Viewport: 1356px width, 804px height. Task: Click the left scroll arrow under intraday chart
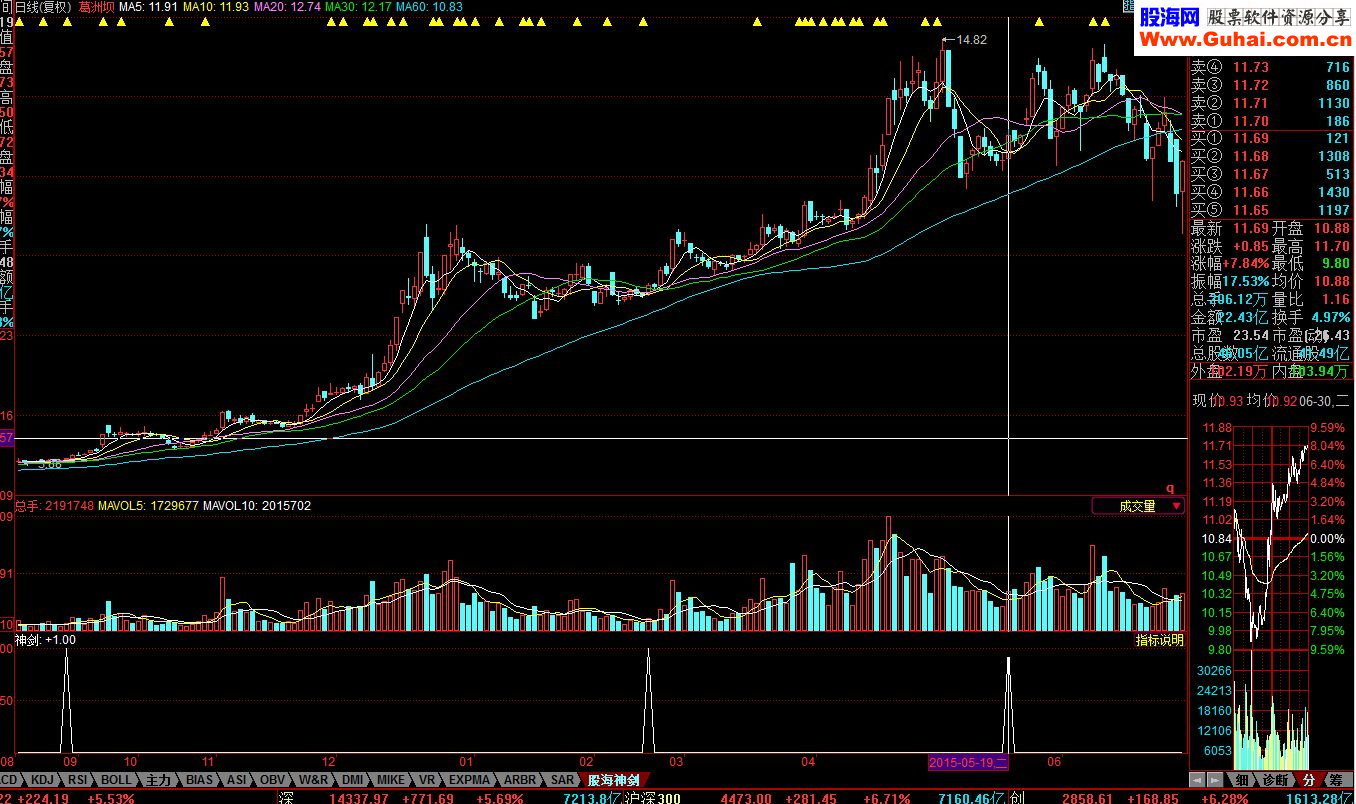(1196, 779)
